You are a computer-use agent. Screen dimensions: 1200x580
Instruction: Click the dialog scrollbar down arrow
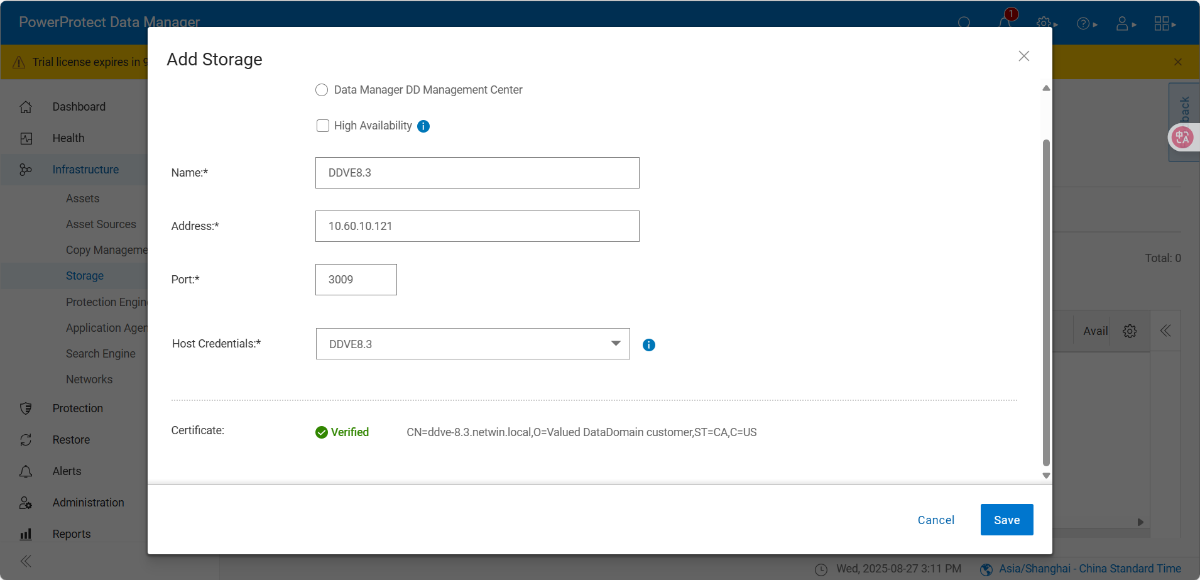1046,475
